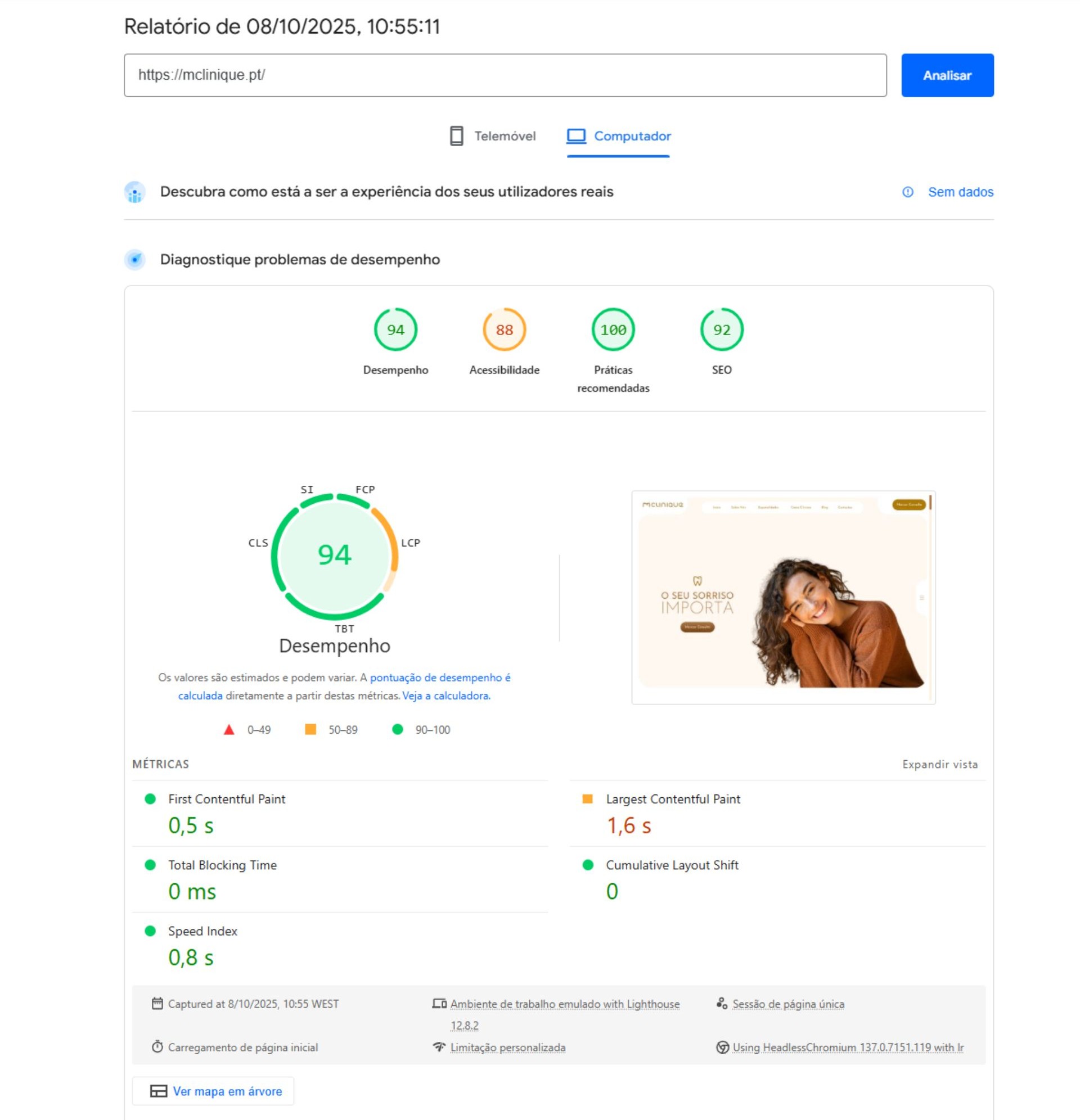
Task: Click the mclinique website screenshot thumbnail
Action: click(782, 597)
